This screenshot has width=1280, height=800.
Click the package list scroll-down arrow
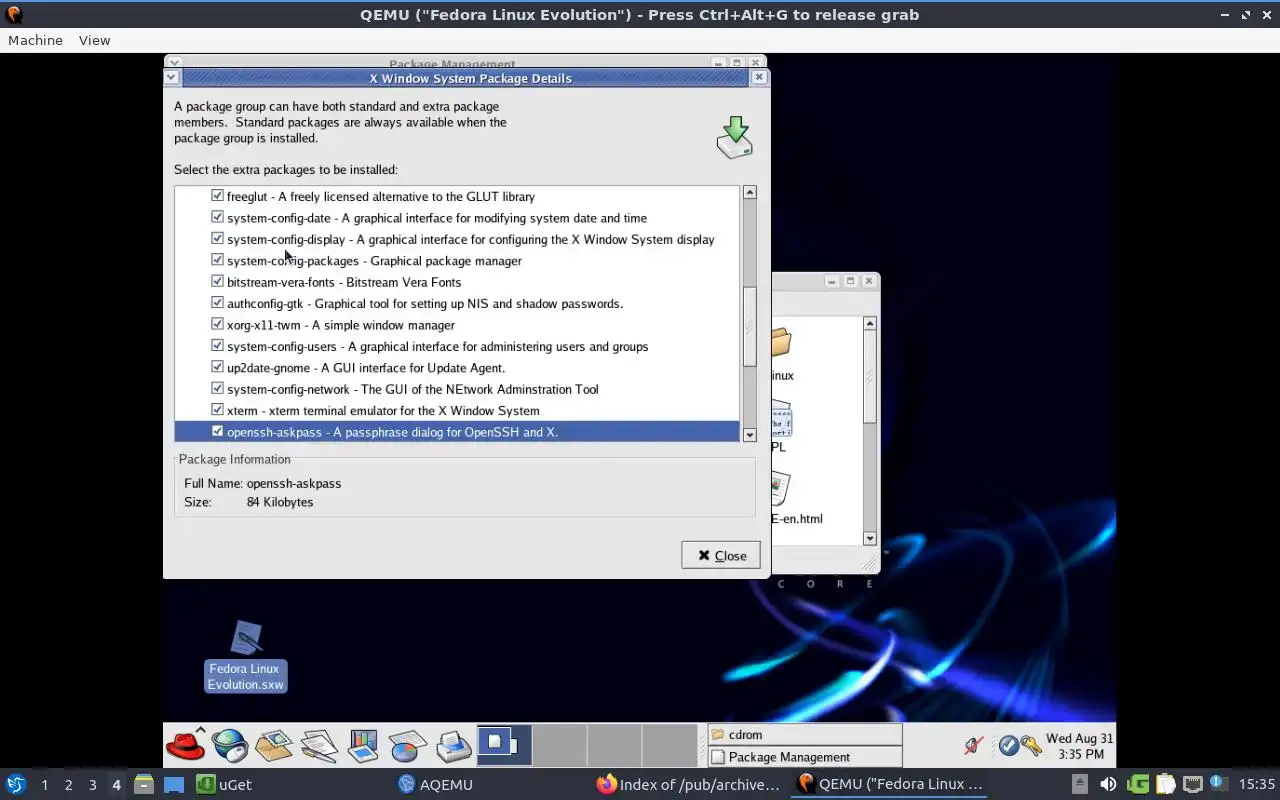tap(749, 435)
